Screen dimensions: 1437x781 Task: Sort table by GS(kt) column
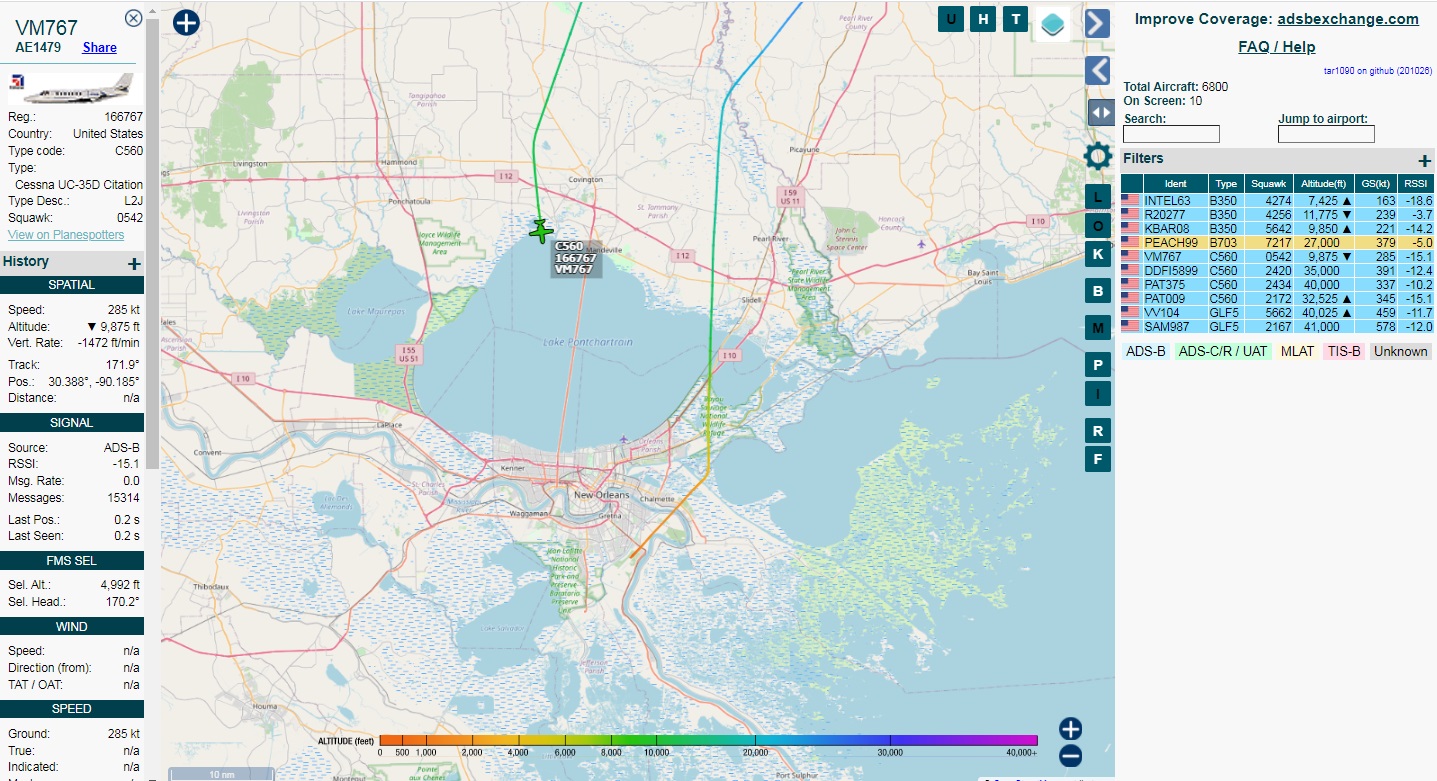(x=1376, y=184)
